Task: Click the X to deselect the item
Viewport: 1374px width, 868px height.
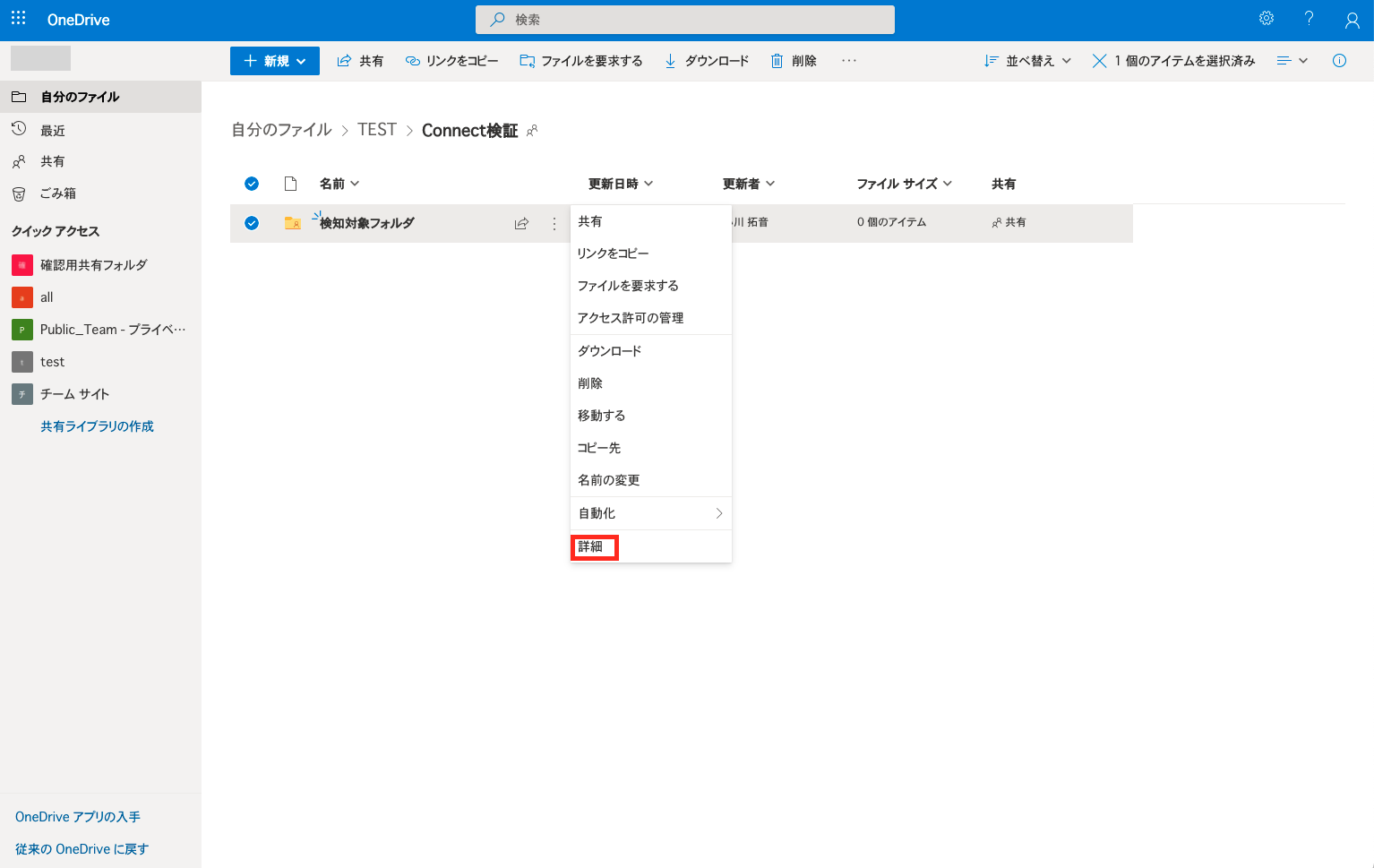Action: point(1099,60)
